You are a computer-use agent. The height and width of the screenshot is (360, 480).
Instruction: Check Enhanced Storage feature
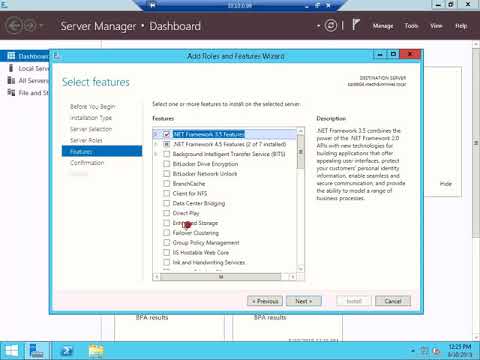pyautogui.click(x=167, y=223)
